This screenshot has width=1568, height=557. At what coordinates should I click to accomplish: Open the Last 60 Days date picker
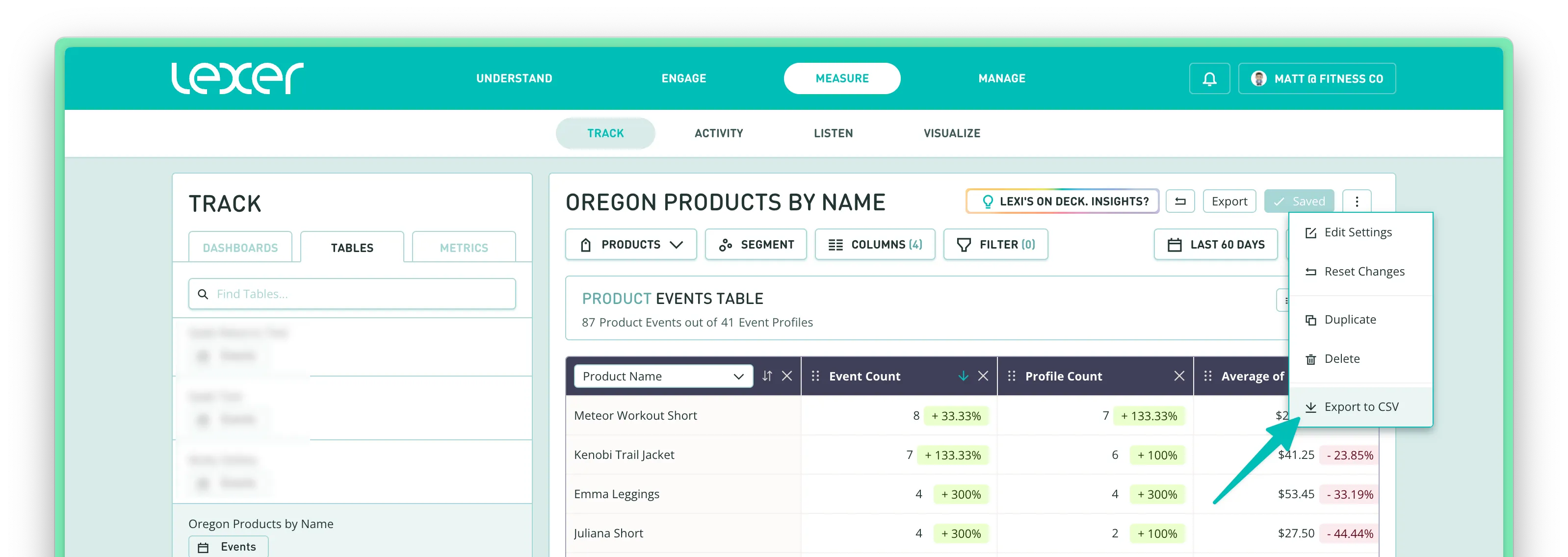pos(1215,245)
